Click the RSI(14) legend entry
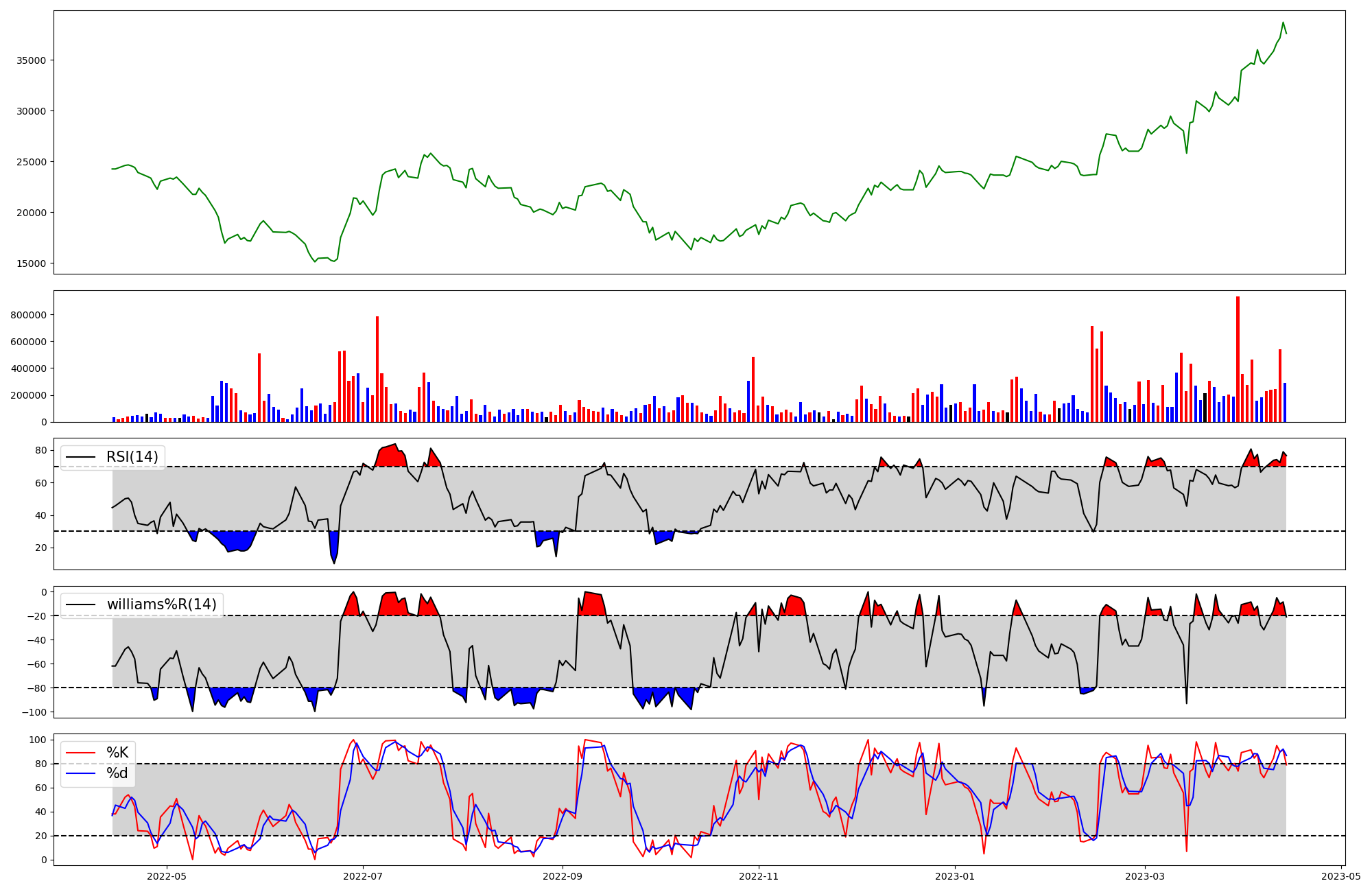Screen dimensions: 1372x892 [132, 457]
